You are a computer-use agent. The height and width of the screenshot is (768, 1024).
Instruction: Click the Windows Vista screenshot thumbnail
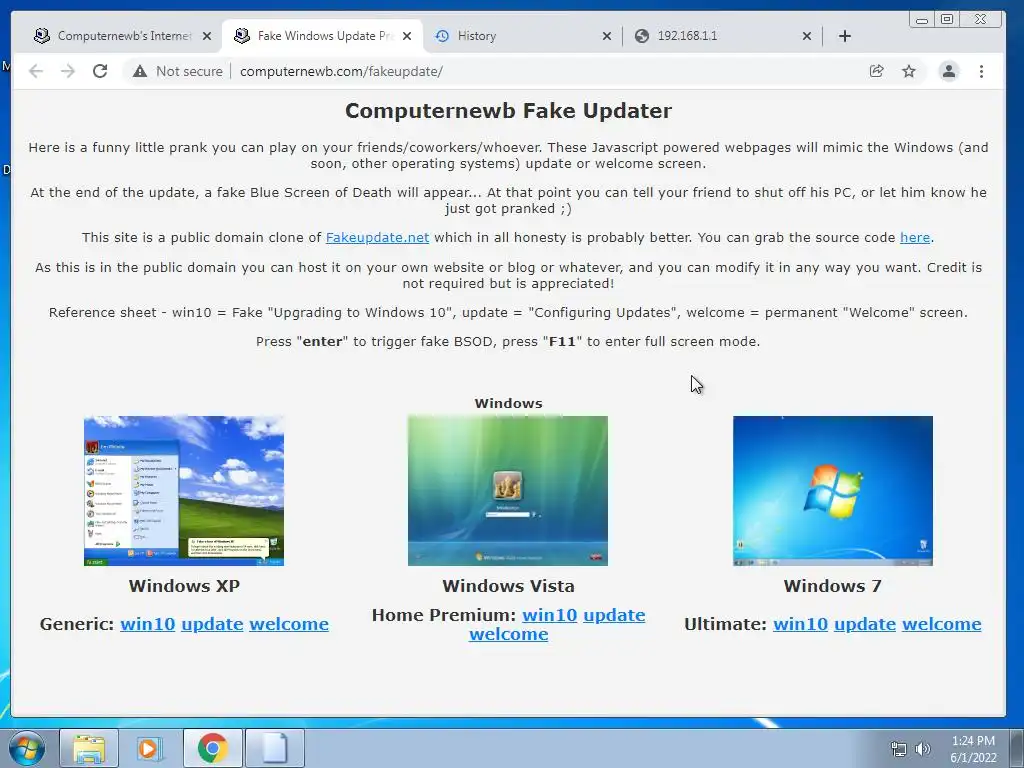pyautogui.click(x=507, y=490)
